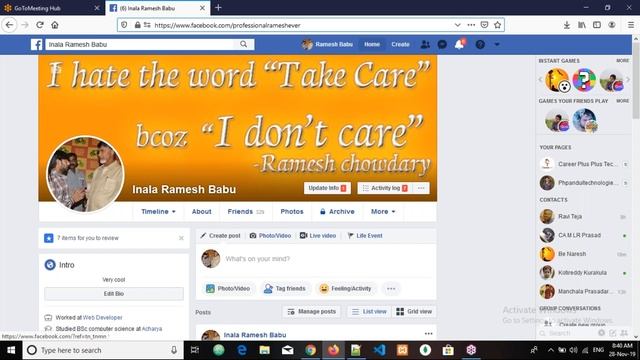Screen dimensions: 640x360
Task: Open File Explorer from taskbar
Action: (x=264, y=350)
